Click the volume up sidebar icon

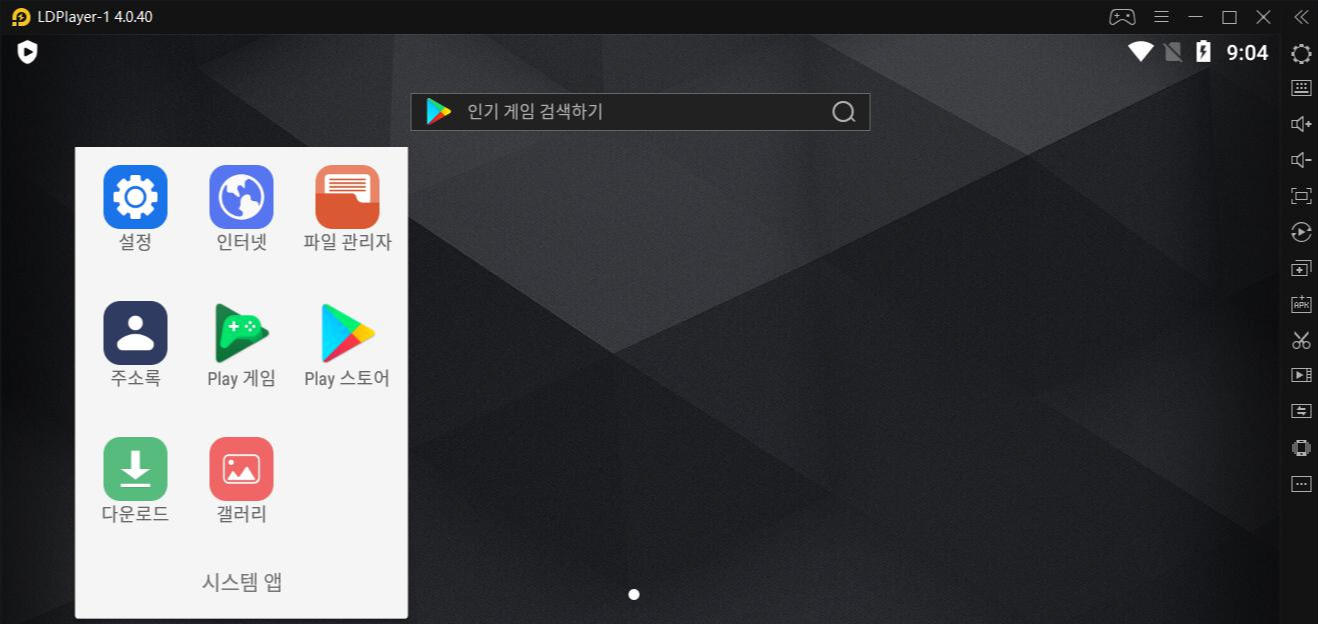click(x=1301, y=124)
